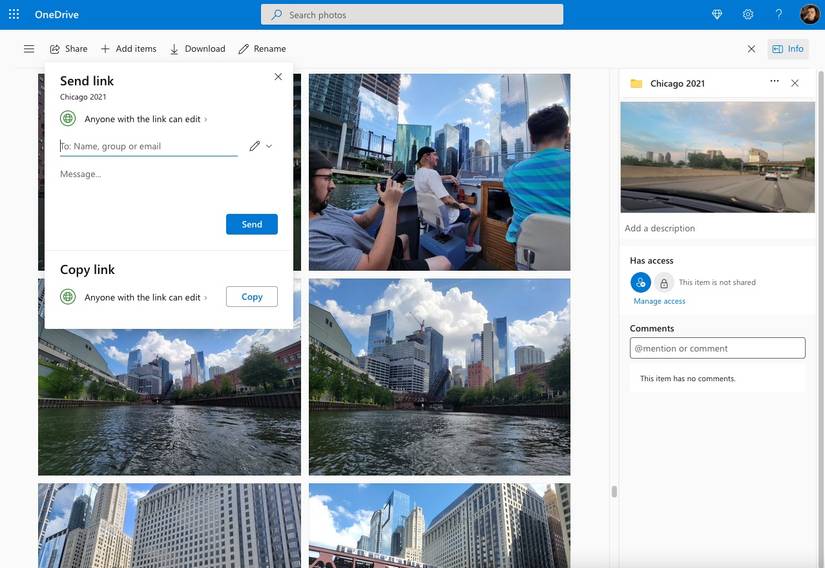Click the recipient name or email field

tap(149, 146)
